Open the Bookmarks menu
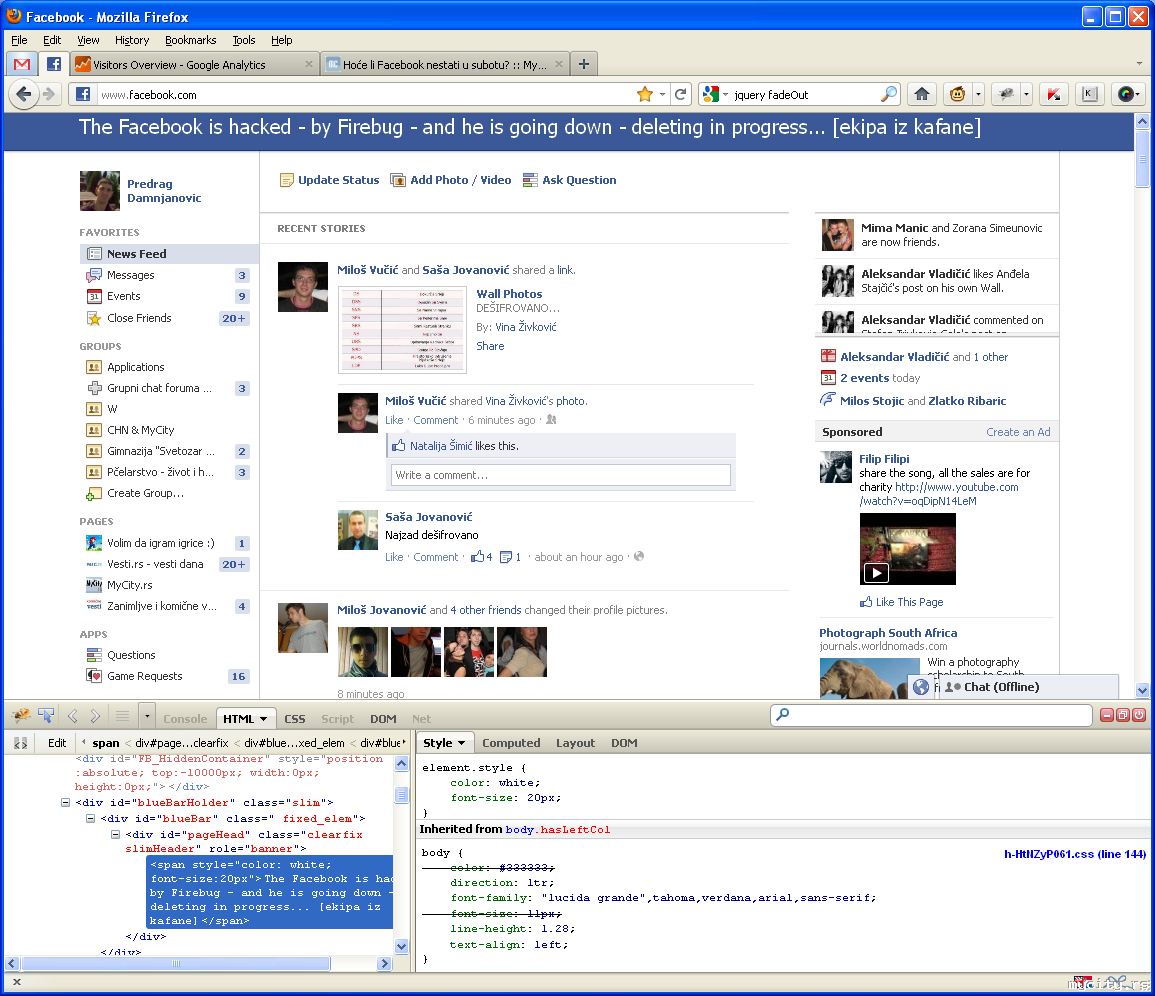This screenshot has width=1155, height=996. tap(190, 40)
